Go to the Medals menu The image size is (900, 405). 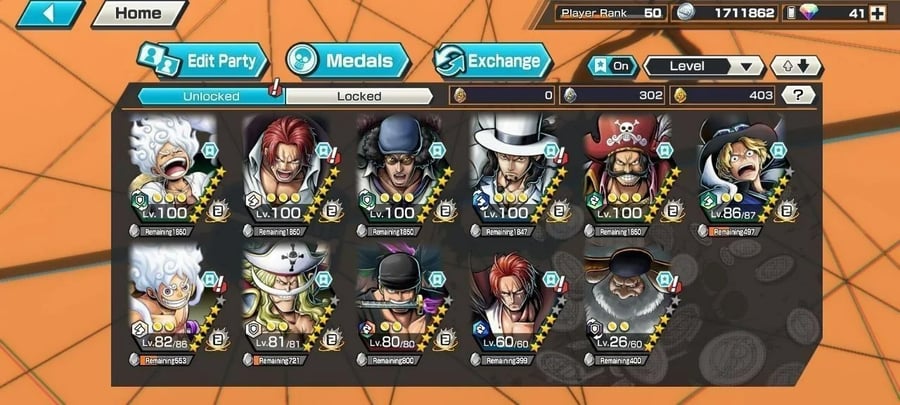click(x=348, y=60)
